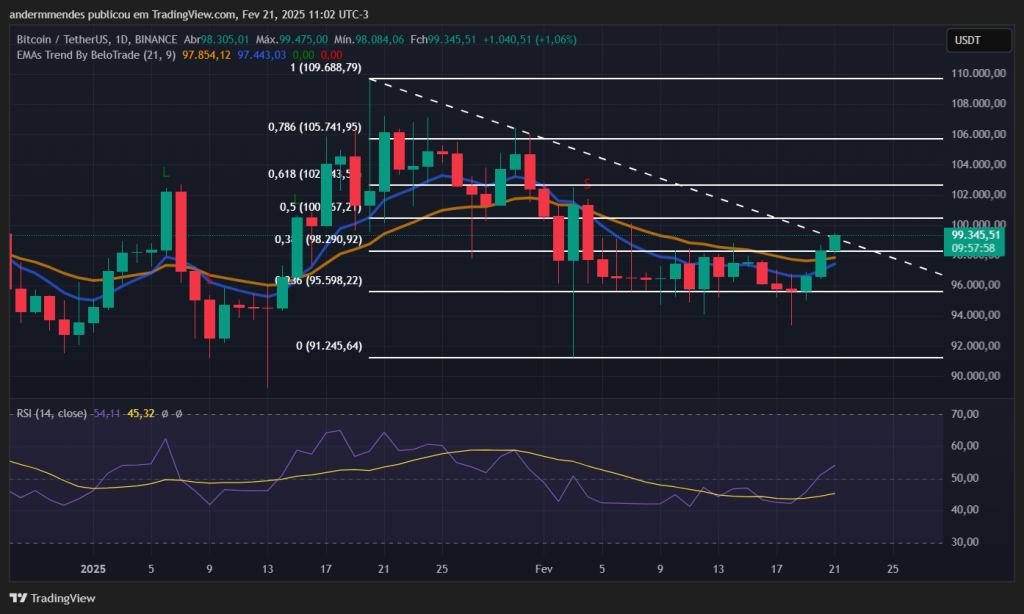
Task: Click the 92.000,00 price axis label
Action: coord(975,346)
